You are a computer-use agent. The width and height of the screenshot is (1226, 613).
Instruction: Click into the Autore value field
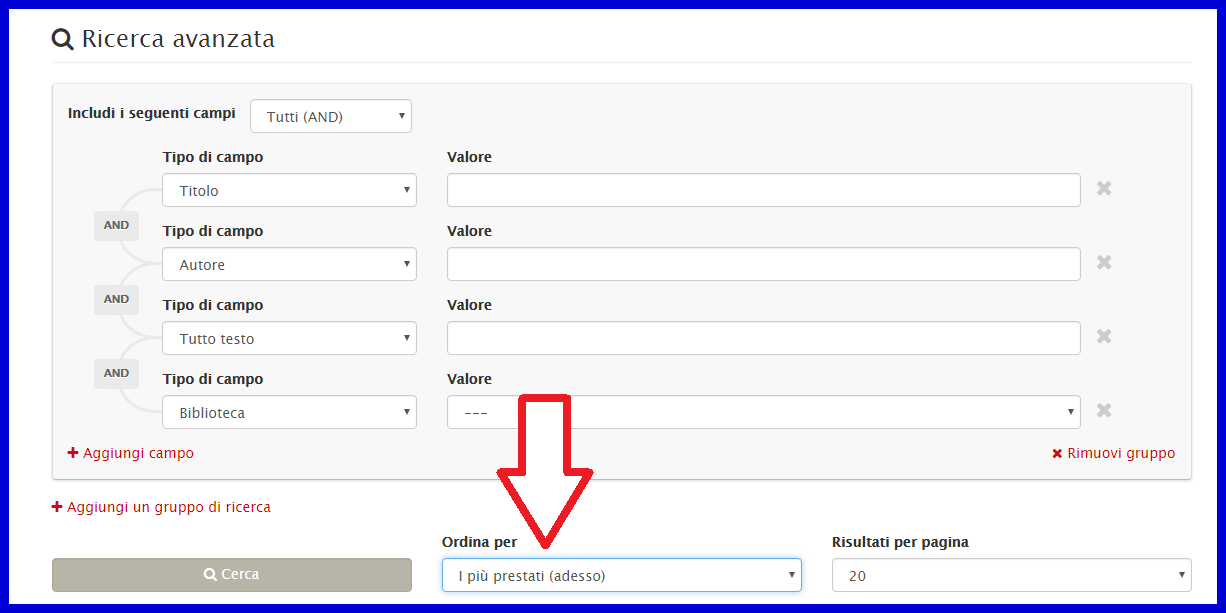coord(763,264)
